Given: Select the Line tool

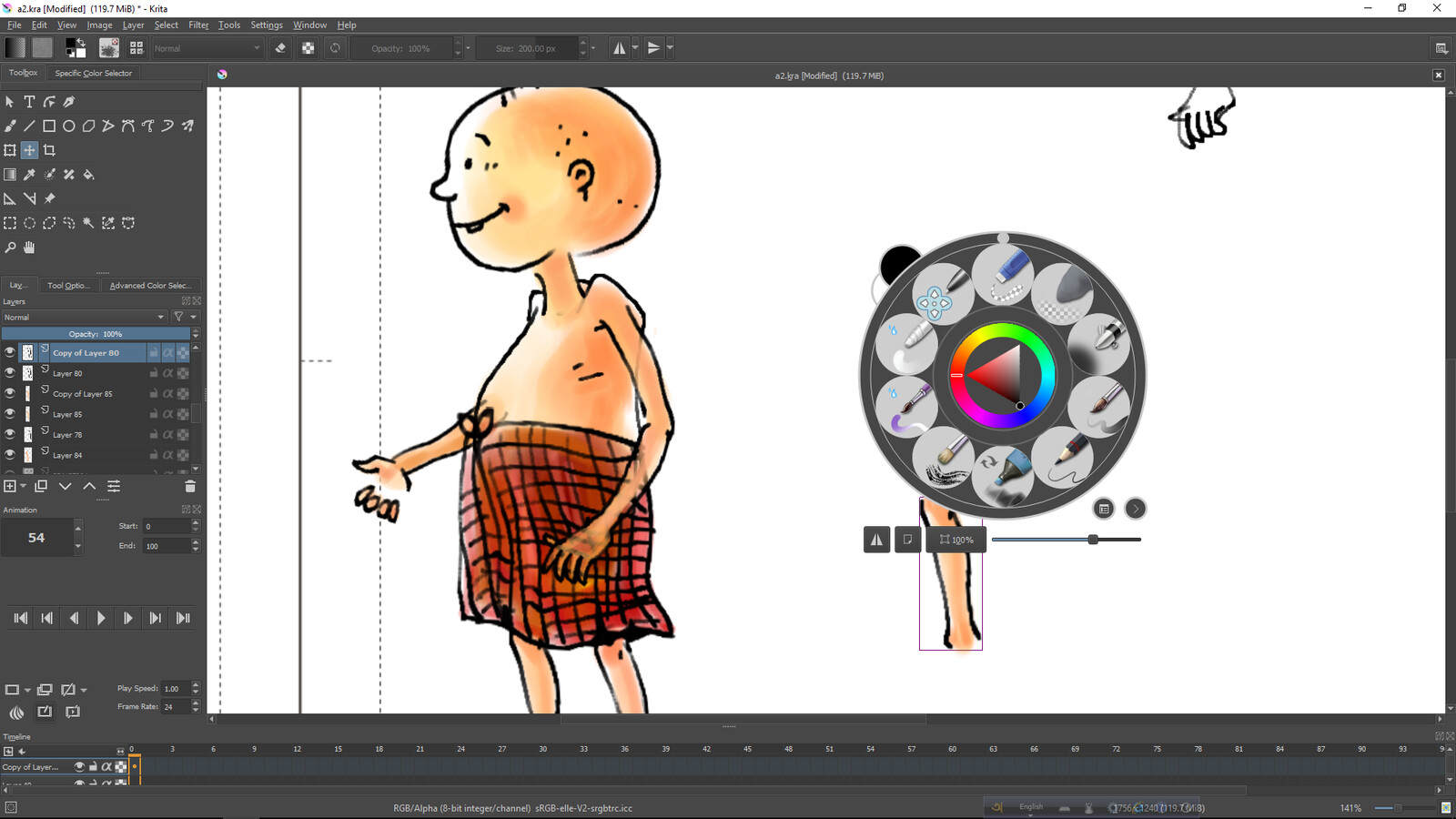Looking at the screenshot, I should (x=29, y=126).
